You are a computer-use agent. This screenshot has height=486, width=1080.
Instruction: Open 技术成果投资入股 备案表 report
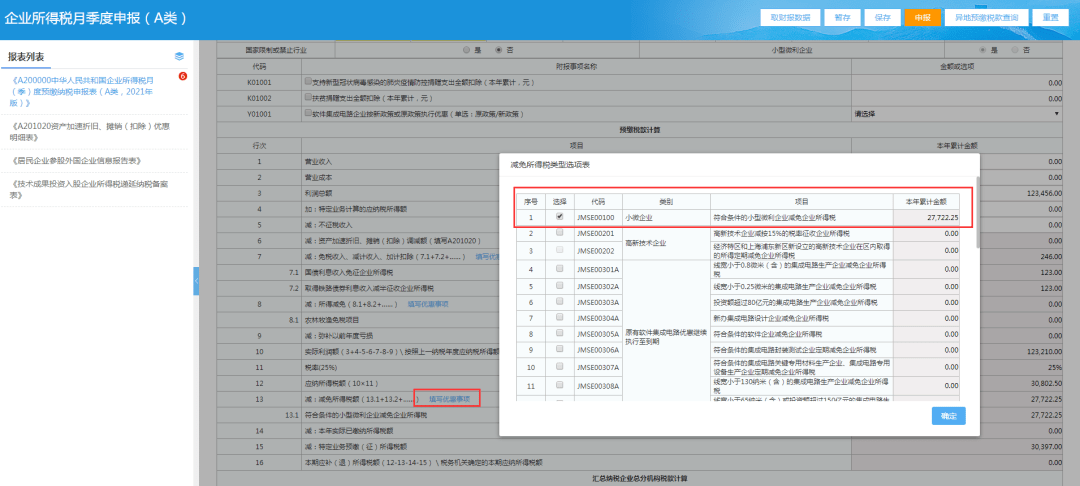[90, 189]
